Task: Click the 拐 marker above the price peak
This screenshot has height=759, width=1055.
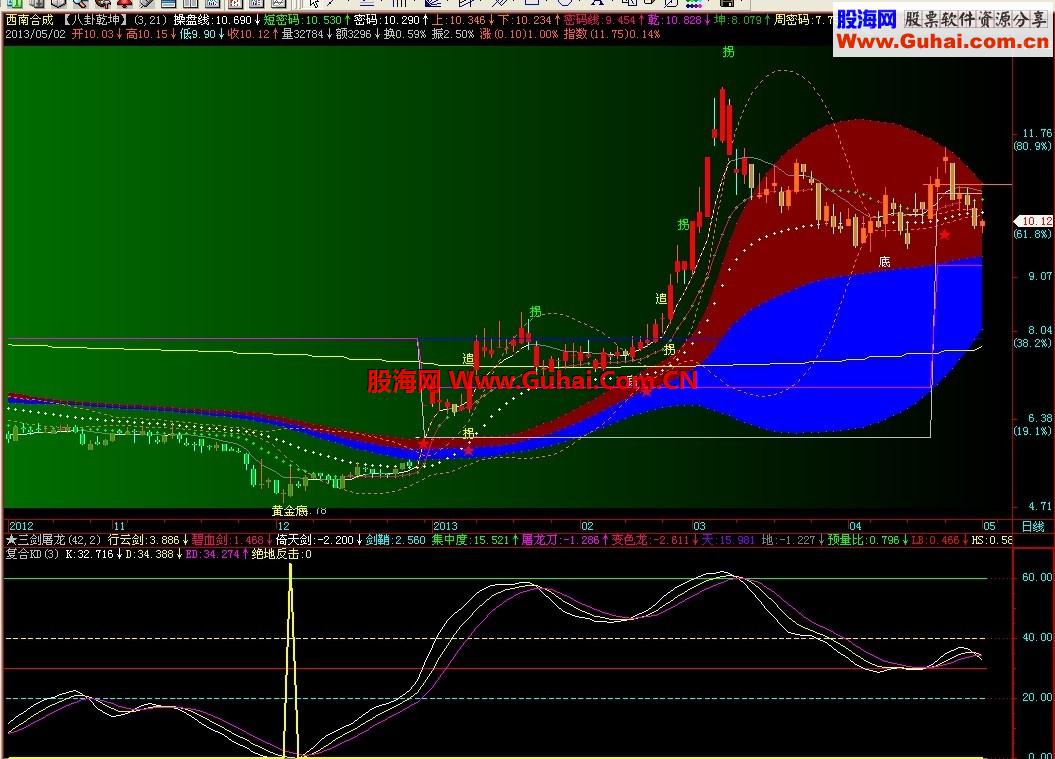Action: [x=728, y=51]
